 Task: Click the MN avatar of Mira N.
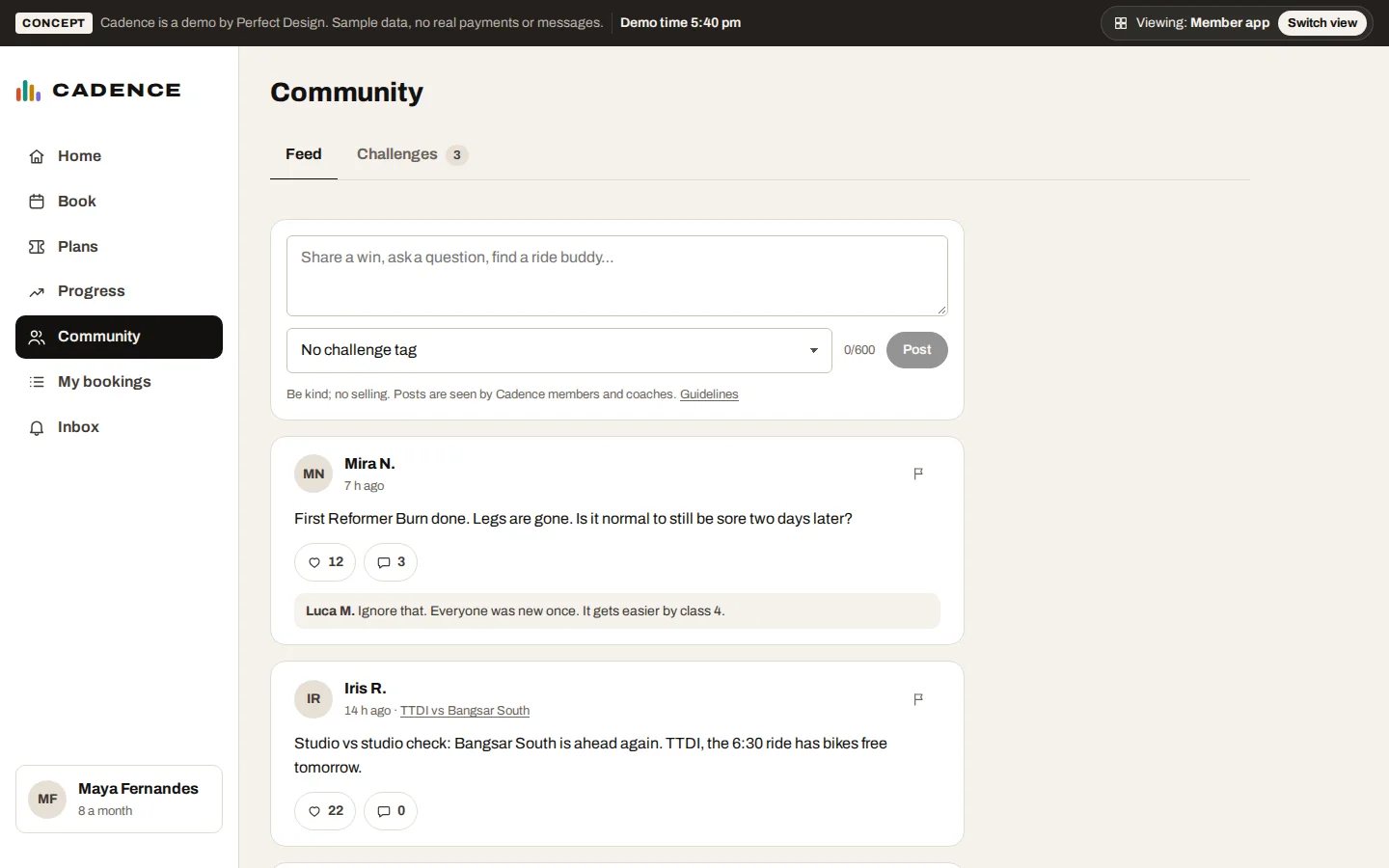313,474
